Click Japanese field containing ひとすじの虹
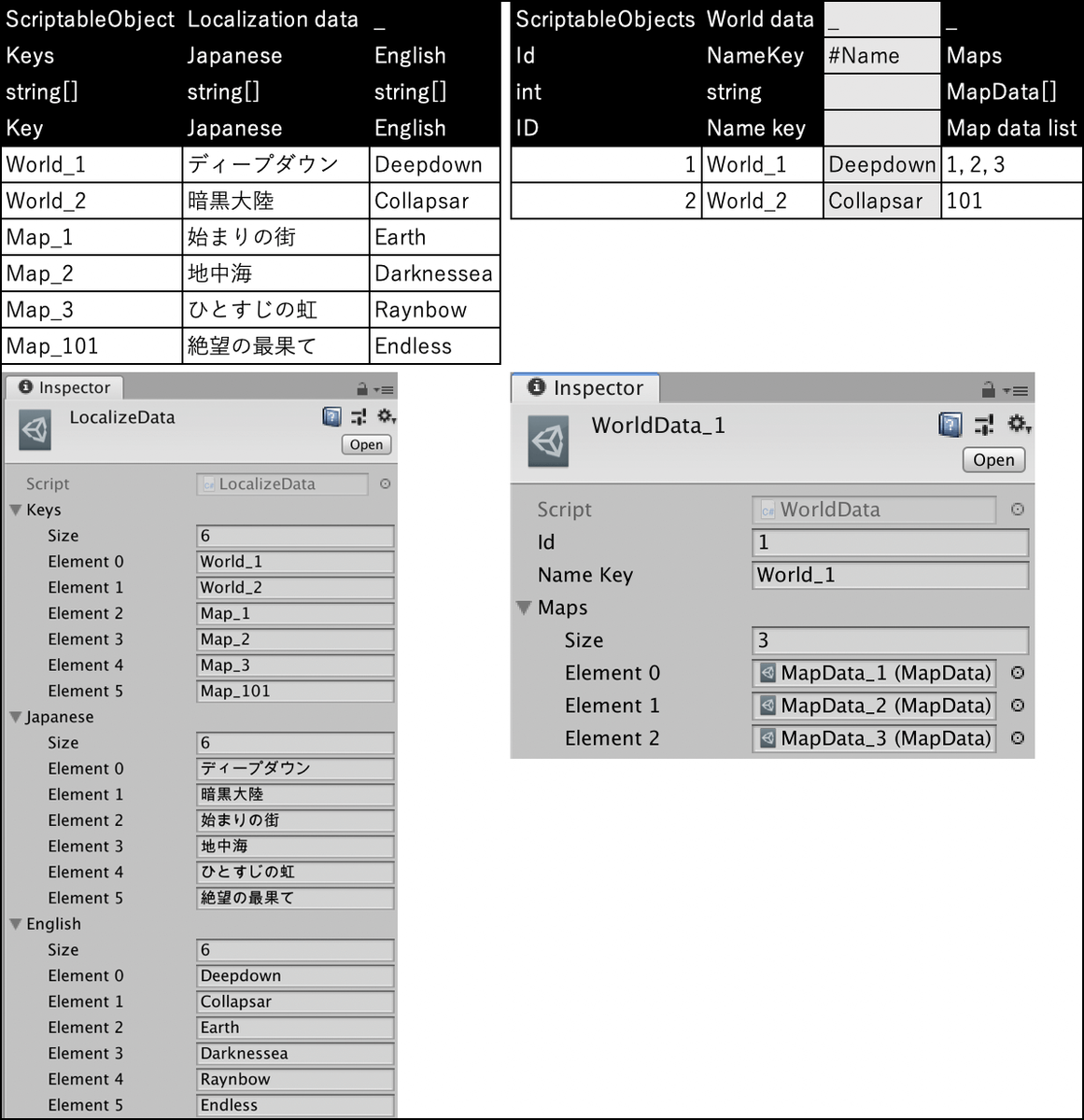 [295, 872]
